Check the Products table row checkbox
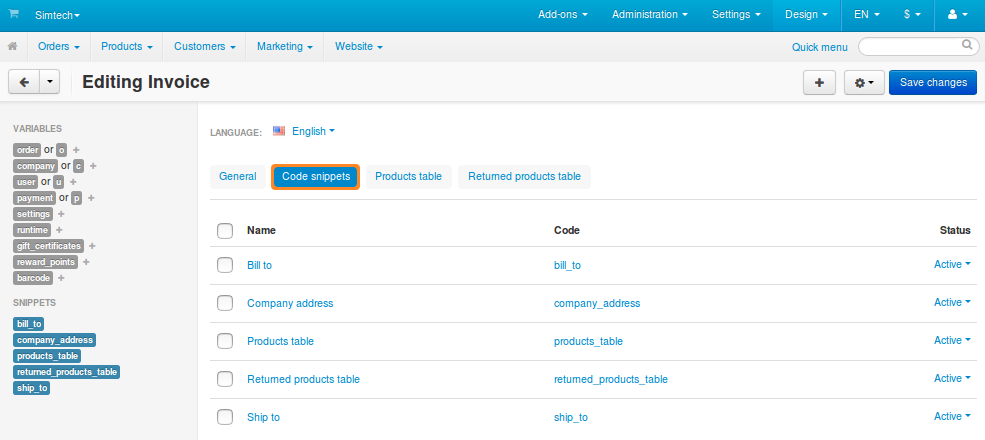 225,341
